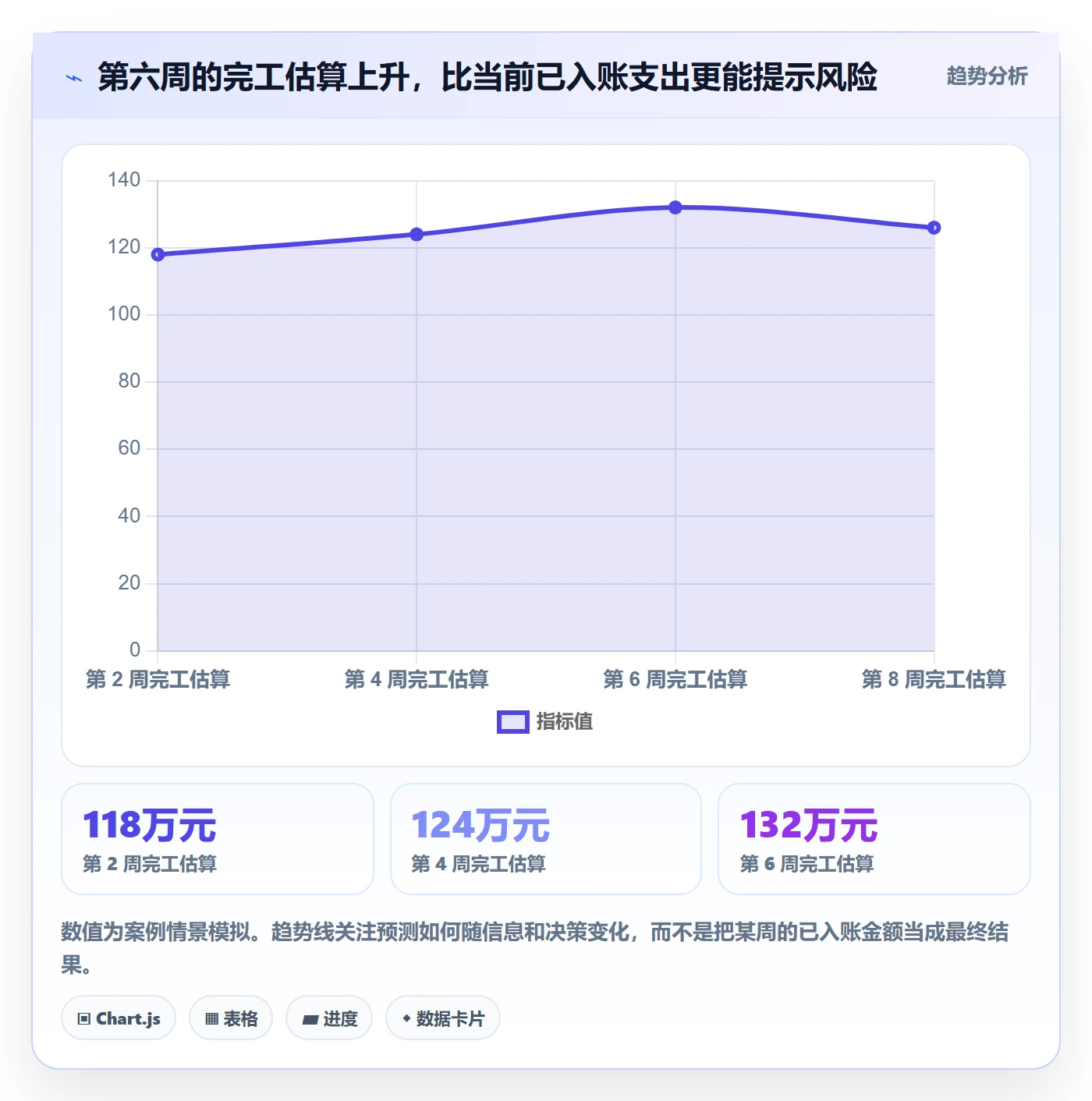This screenshot has width=1092, height=1101.
Task: Click the y-axis value 140
Action: pos(124,180)
